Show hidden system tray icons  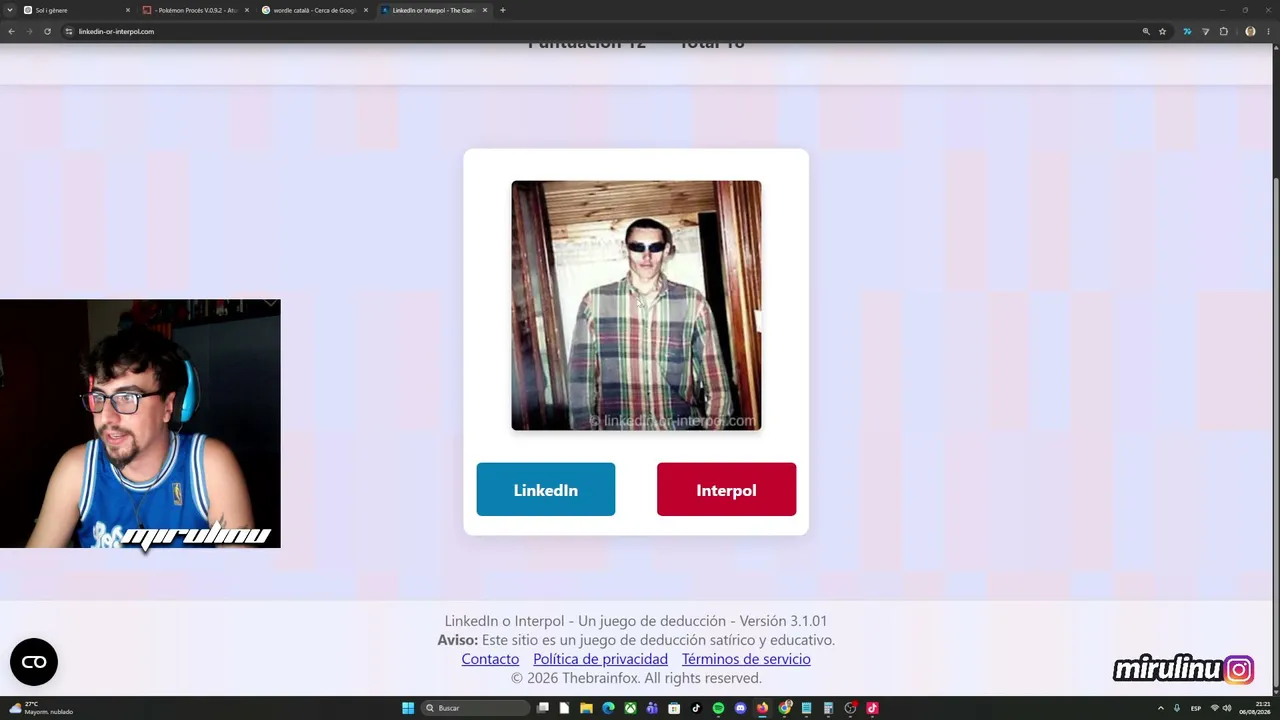pyautogui.click(x=1160, y=708)
